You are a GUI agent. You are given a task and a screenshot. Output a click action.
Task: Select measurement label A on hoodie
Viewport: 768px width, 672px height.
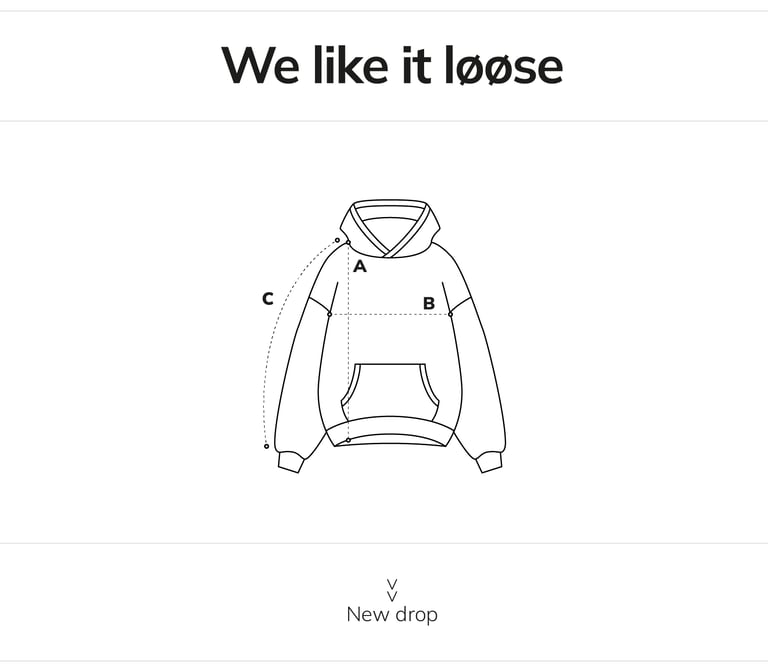pos(360,266)
